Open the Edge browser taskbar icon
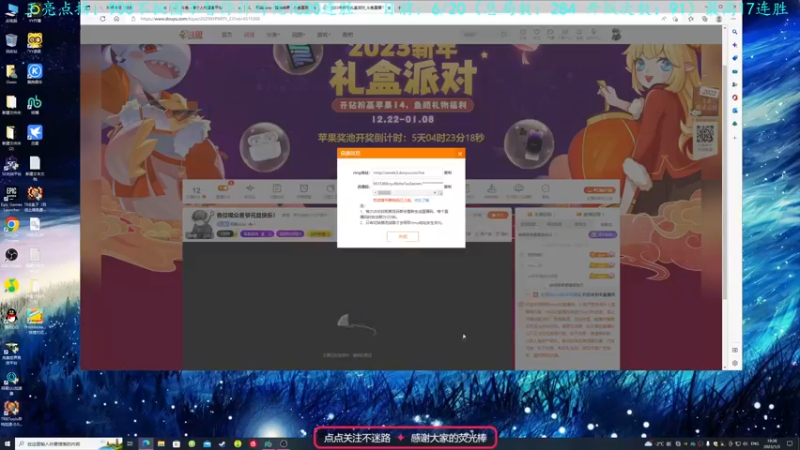The width and height of the screenshot is (800, 450). (146, 444)
